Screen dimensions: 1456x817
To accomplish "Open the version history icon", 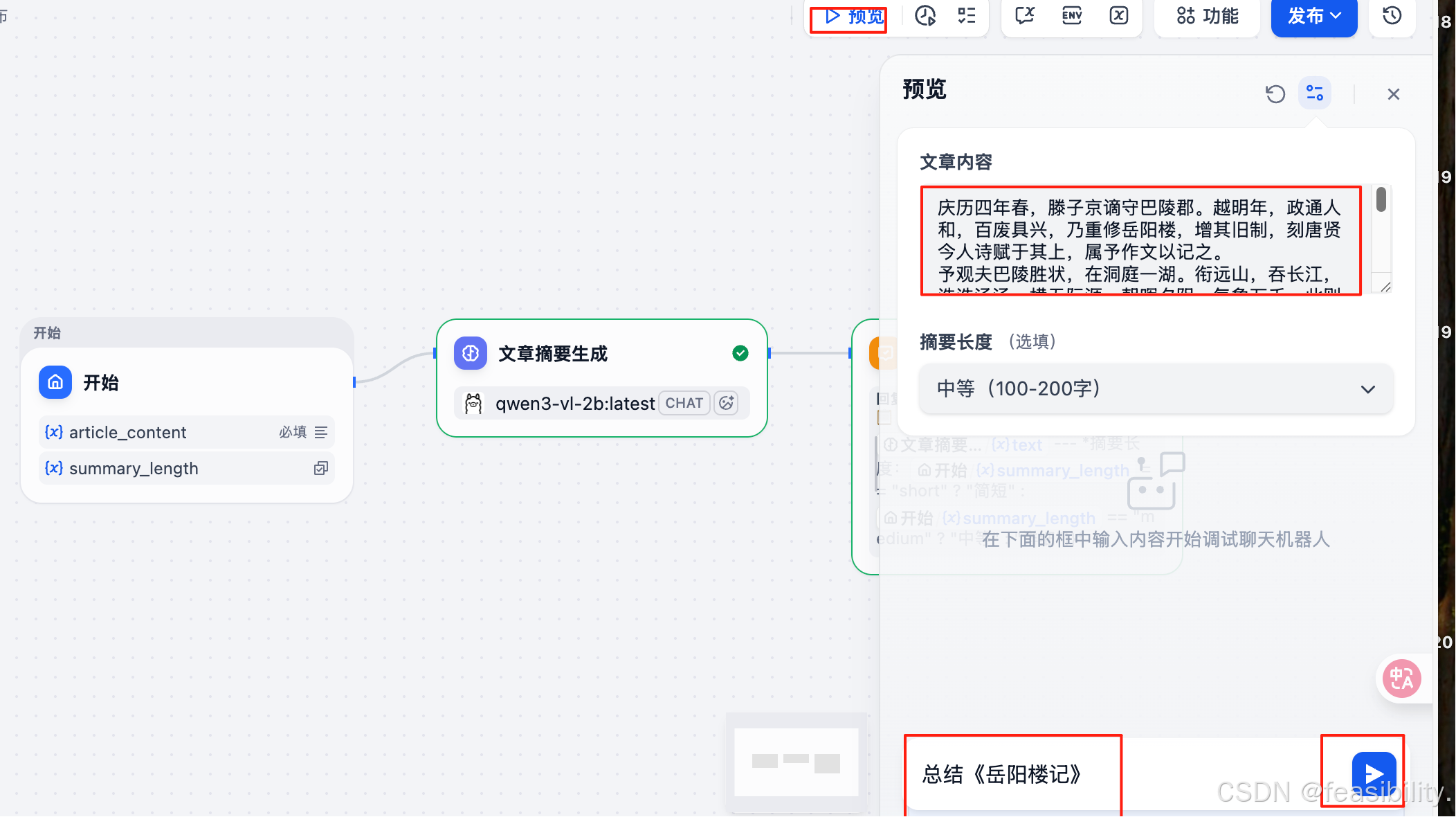I will (1392, 15).
